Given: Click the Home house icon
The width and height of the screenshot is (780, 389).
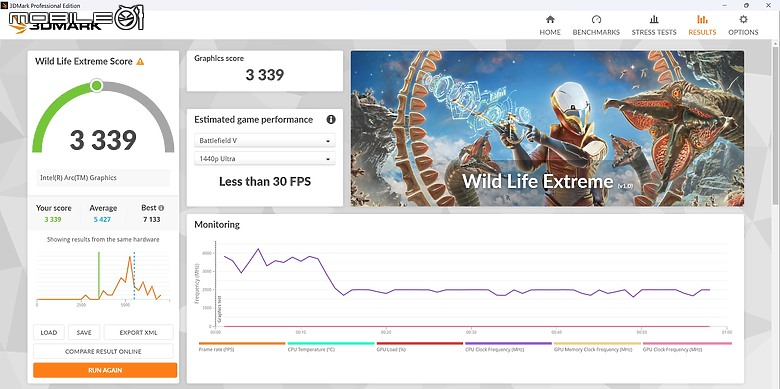Looking at the screenshot, I should tap(550, 19).
